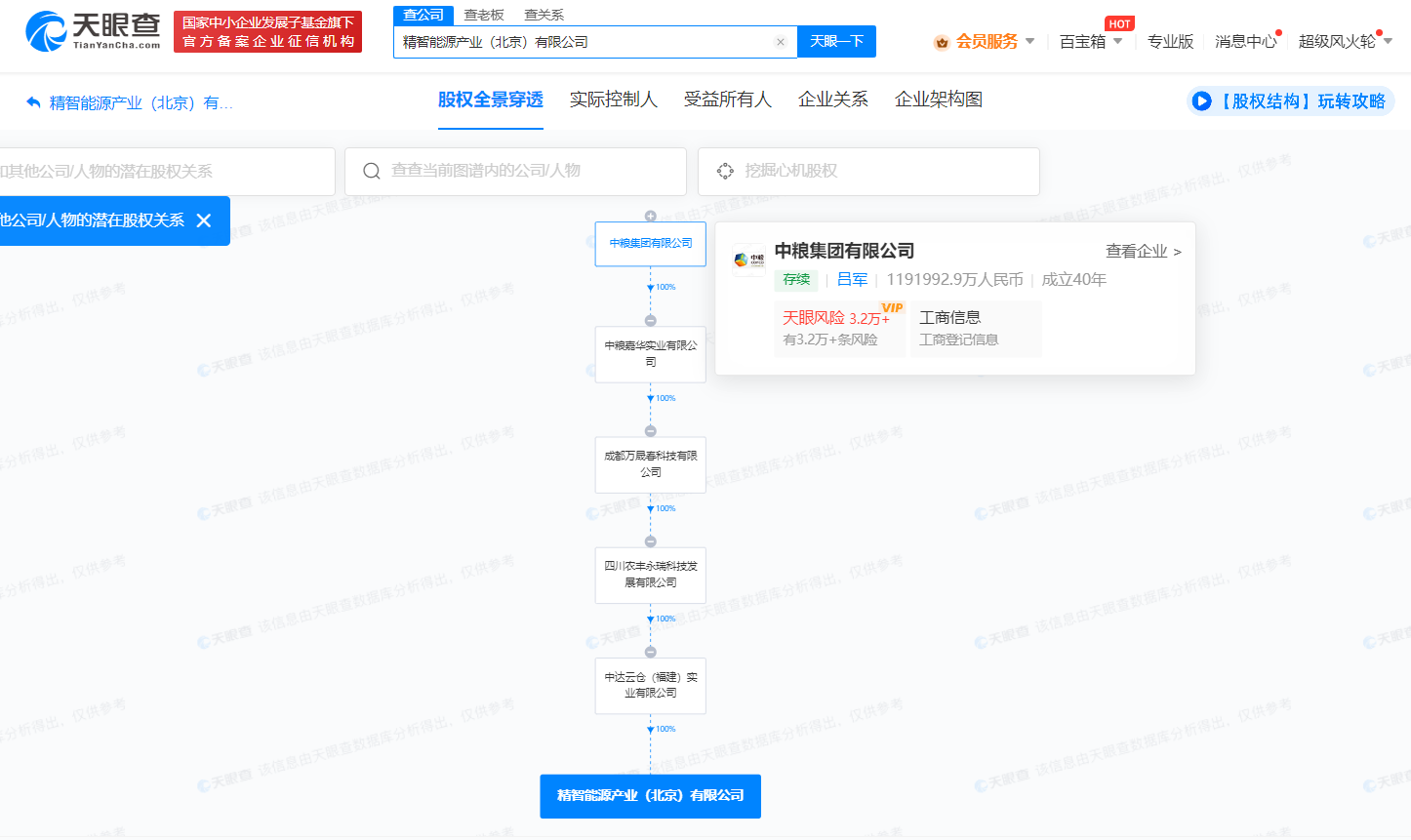
Task: Switch to 查公司 search tab
Action: 423,15
